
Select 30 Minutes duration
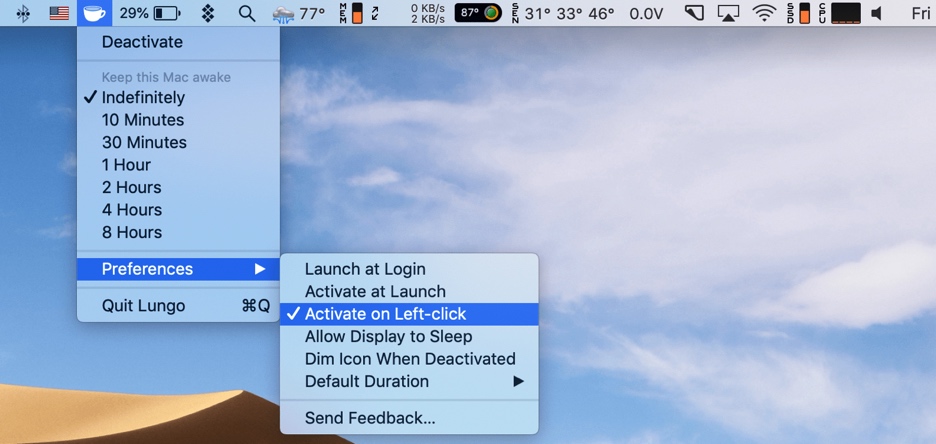178,143
